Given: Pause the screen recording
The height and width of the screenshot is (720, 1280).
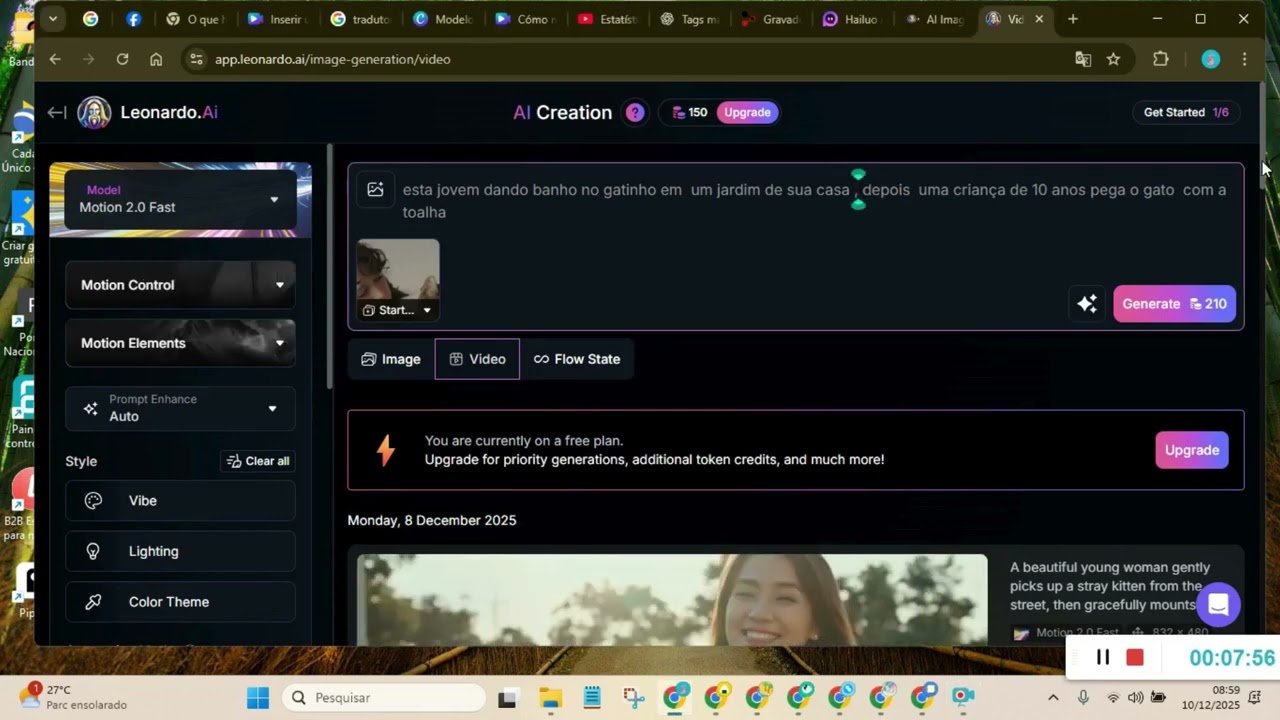Looking at the screenshot, I should click(x=1103, y=657).
